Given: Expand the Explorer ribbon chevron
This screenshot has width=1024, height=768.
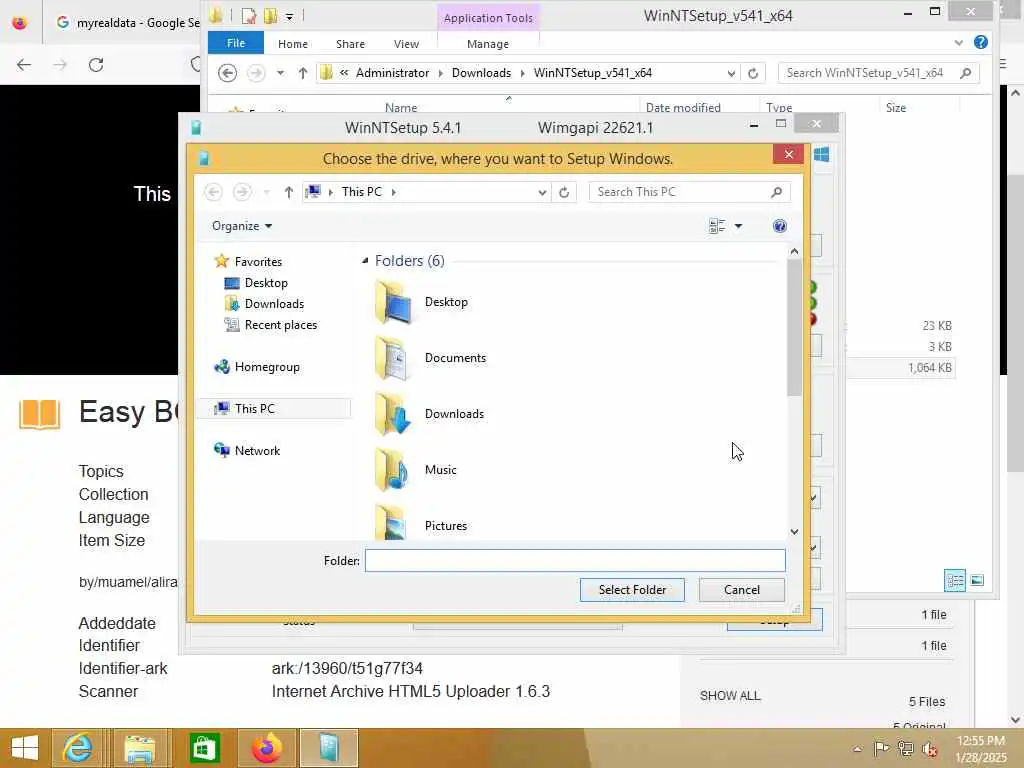Looking at the screenshot, I should pos(958,43).
